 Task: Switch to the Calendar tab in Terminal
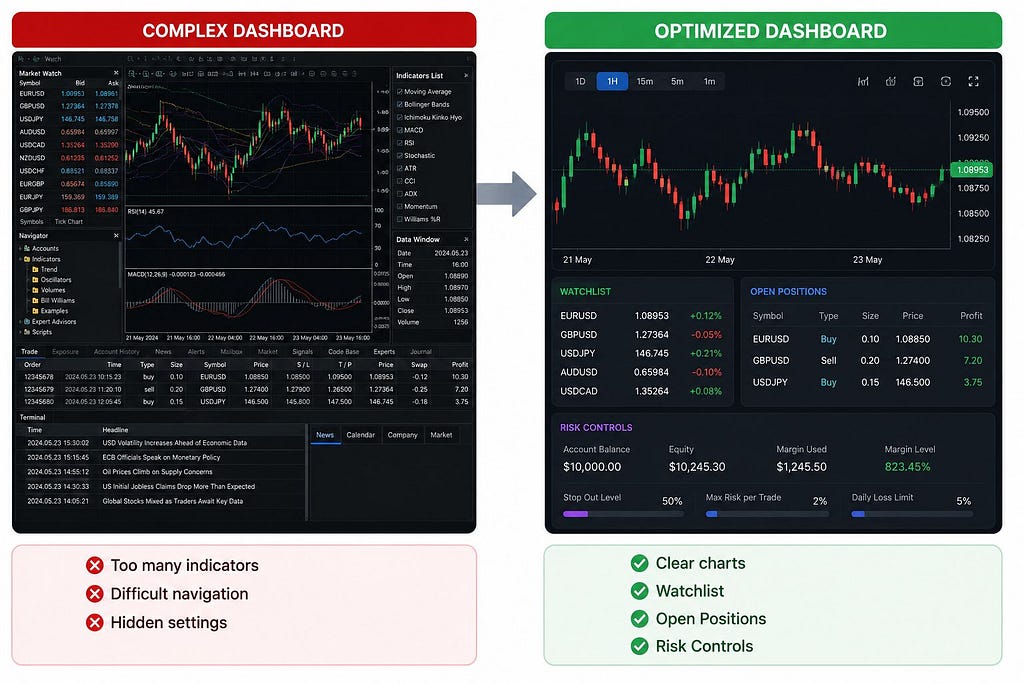point(360,435)
